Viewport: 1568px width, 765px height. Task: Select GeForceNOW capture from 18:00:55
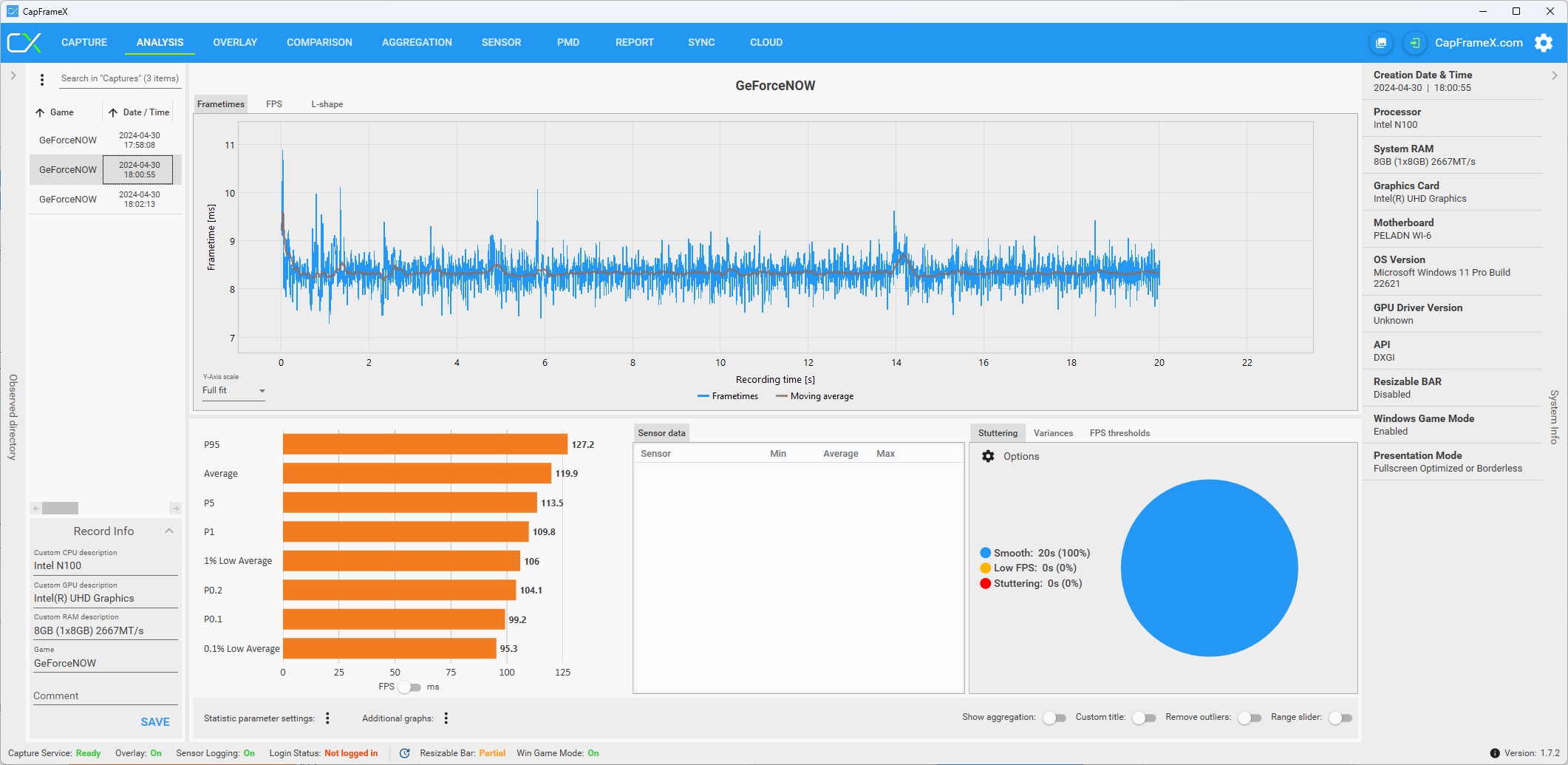(106, 170)
